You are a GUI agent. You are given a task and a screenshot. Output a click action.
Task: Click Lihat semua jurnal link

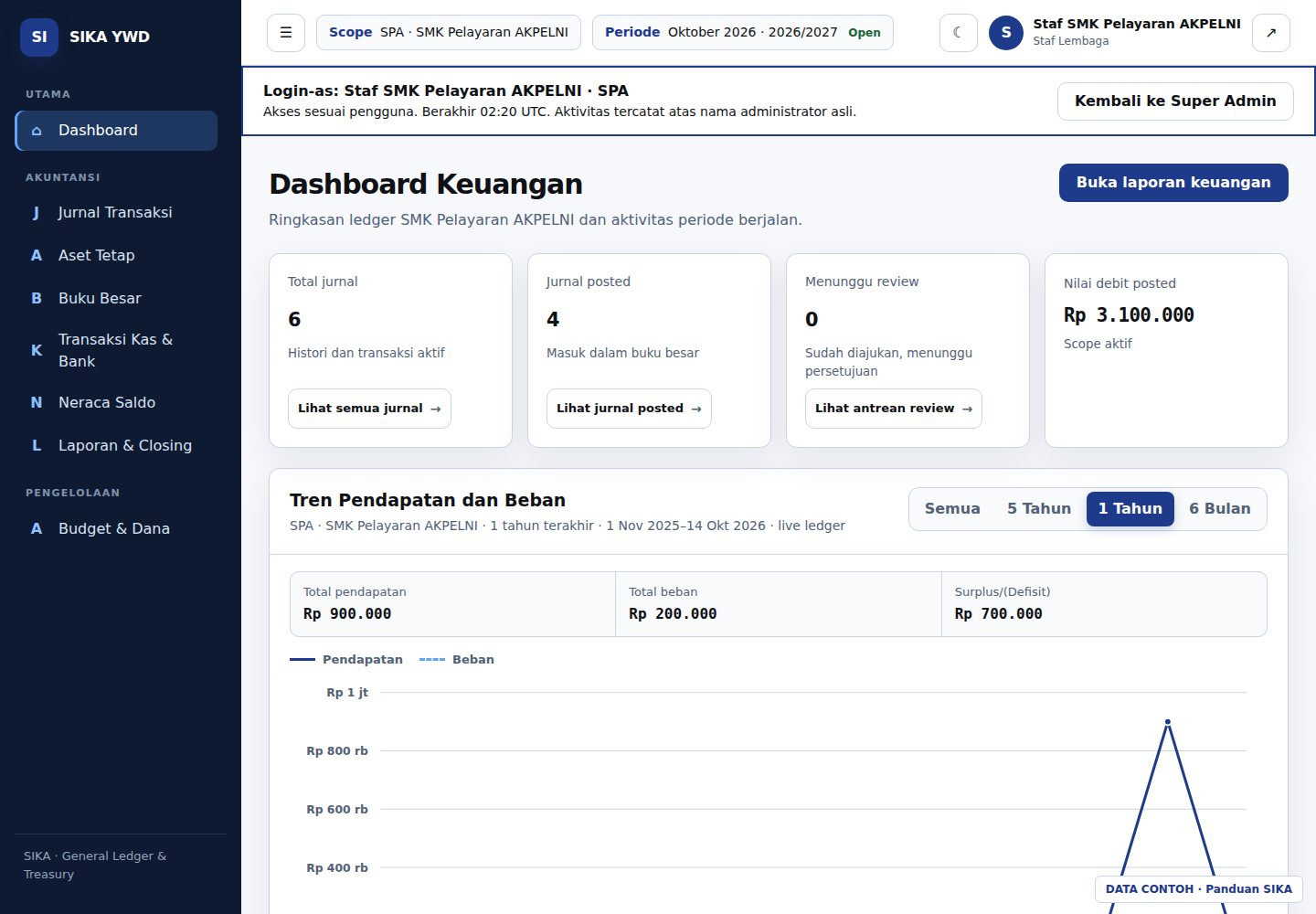[369, 409]
